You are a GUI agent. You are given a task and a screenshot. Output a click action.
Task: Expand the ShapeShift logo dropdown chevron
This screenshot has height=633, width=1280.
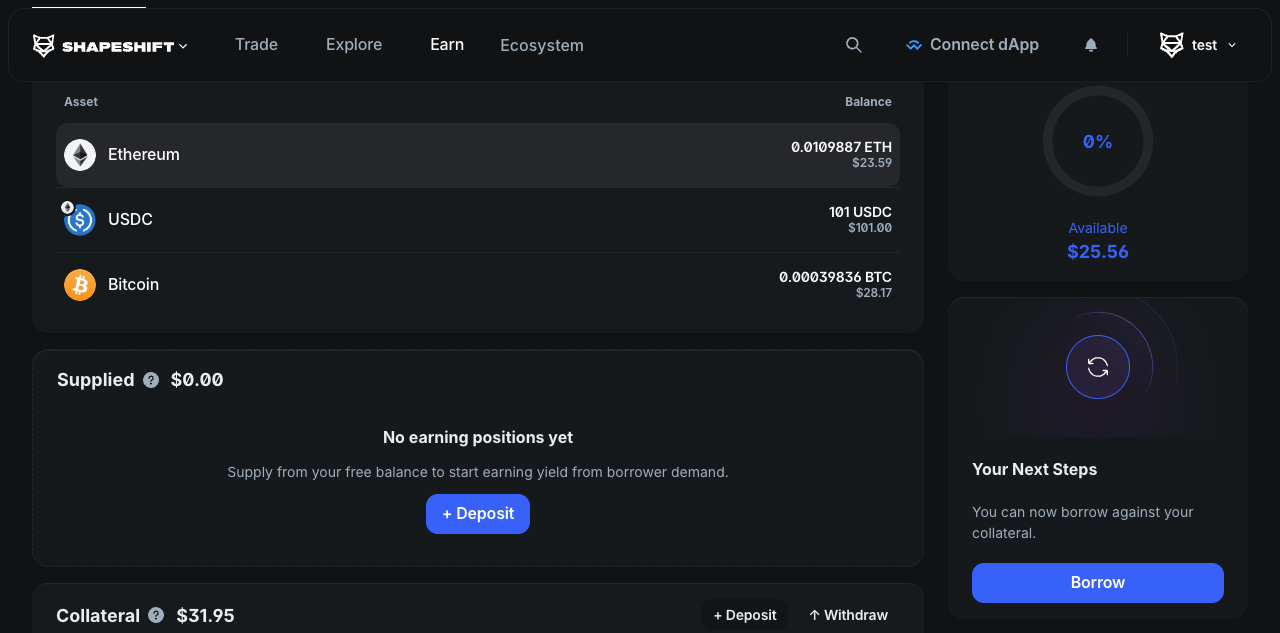click(183, 46)
